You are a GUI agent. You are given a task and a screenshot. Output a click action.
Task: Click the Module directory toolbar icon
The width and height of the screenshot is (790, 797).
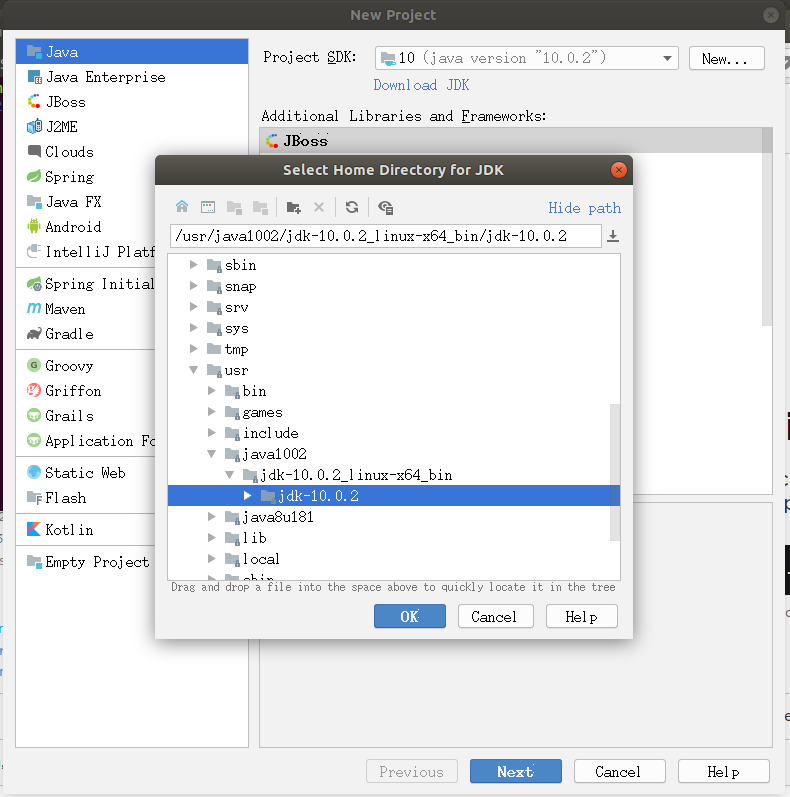260,207
